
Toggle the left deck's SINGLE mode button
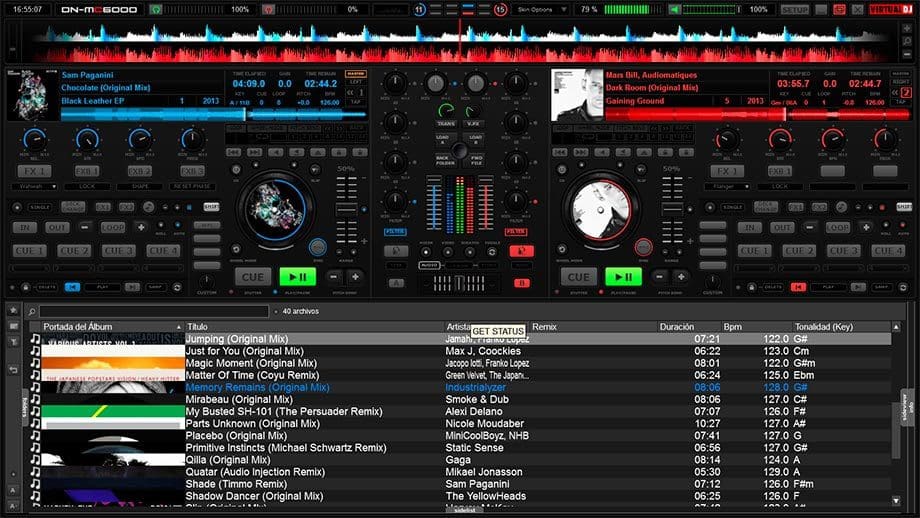[x=40, y=207]
